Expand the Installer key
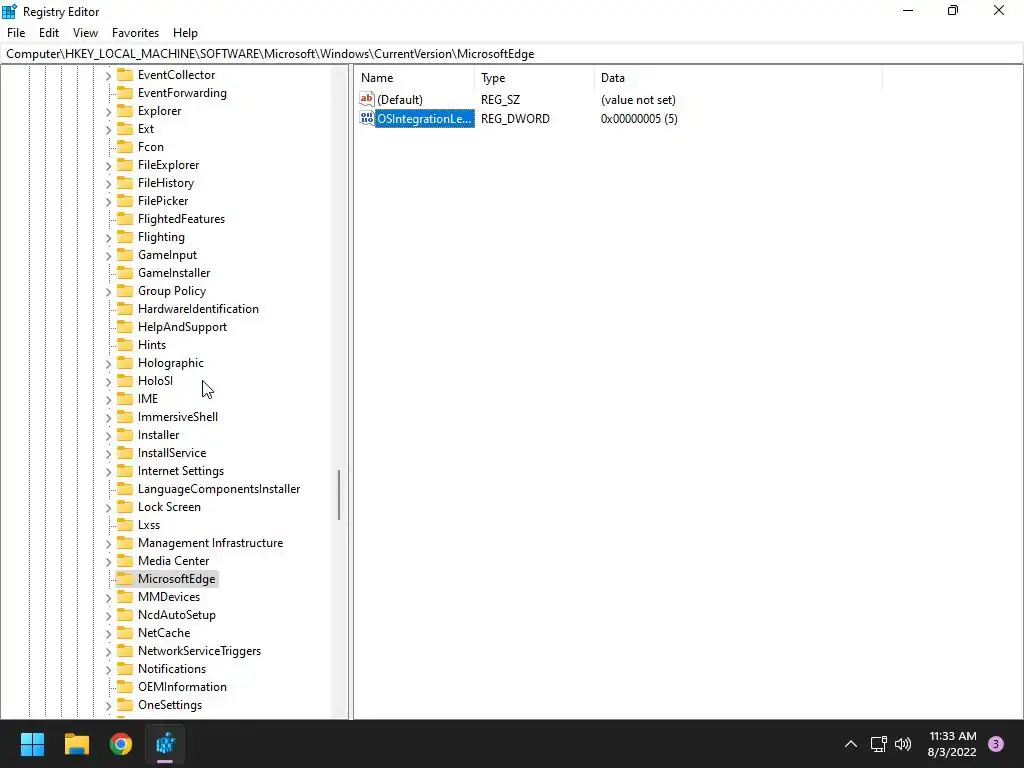This screenshot has width=1024, height=768. click(x=108, y=436)
